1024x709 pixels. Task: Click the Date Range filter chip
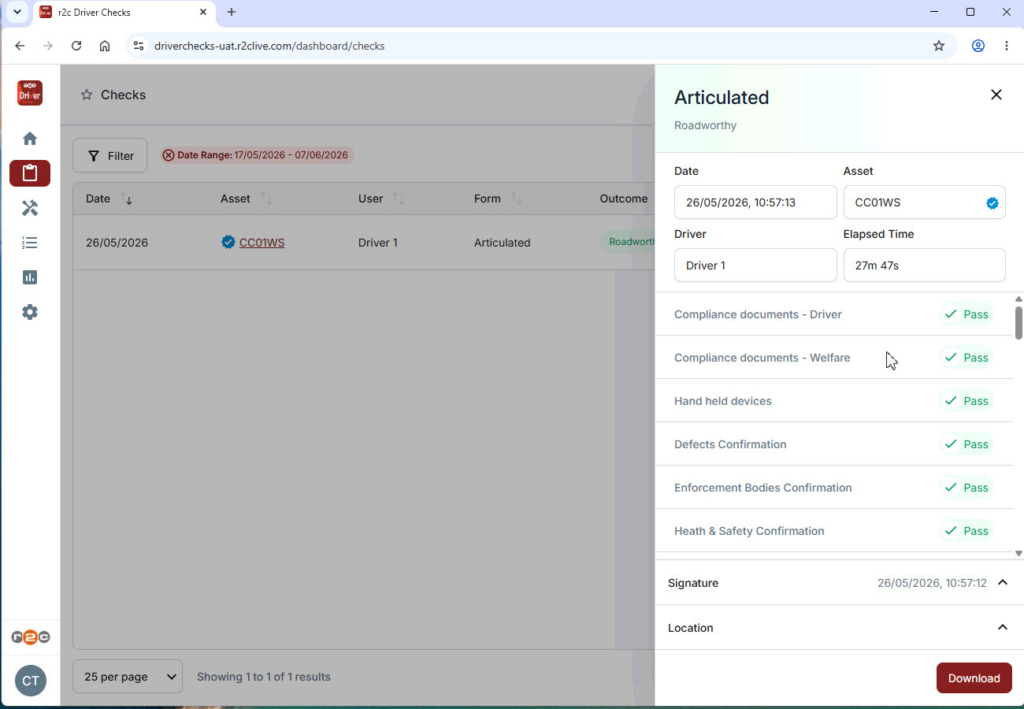coord(257,155)
